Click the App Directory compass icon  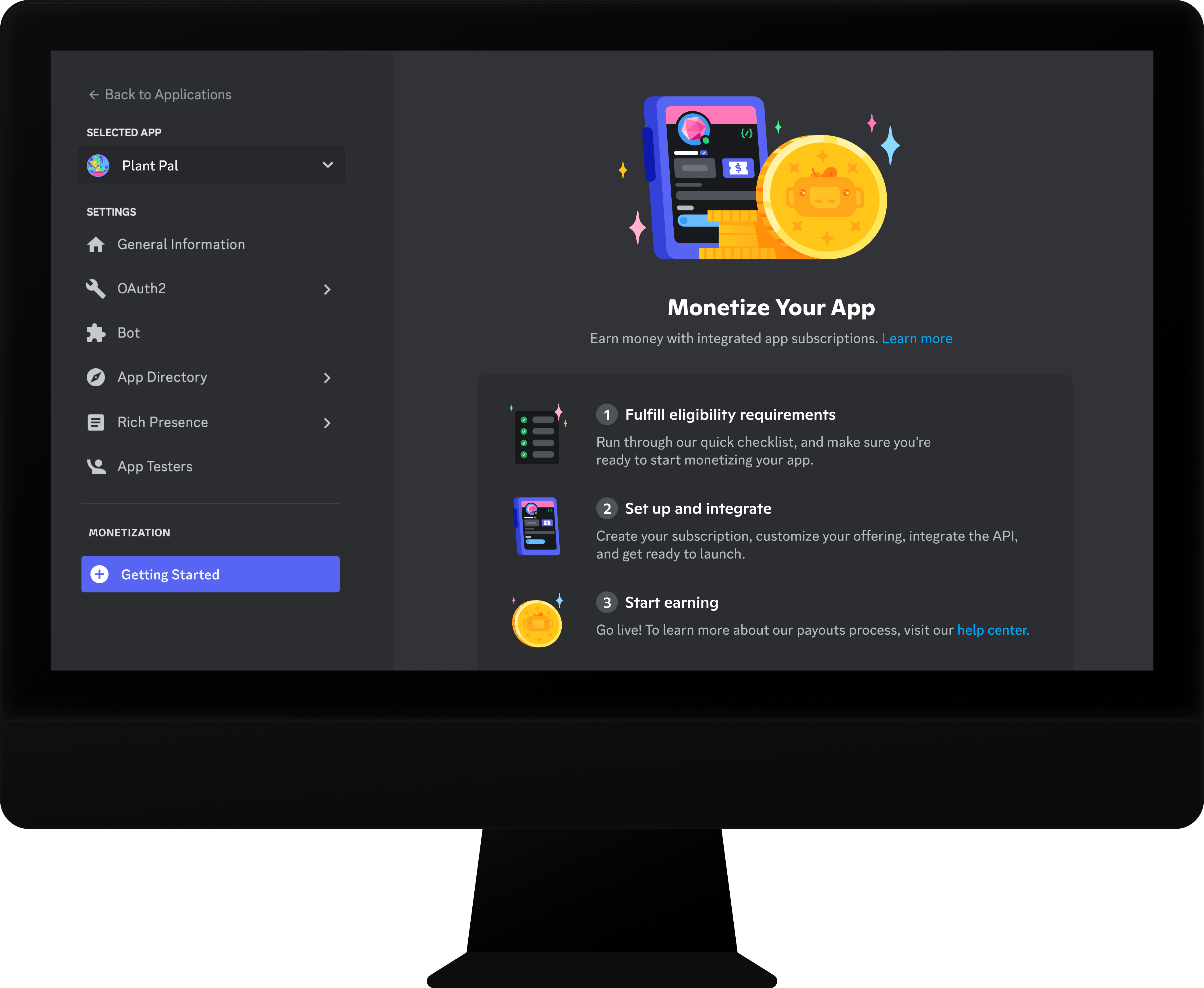pyautogui.click(x=96, y=377)
